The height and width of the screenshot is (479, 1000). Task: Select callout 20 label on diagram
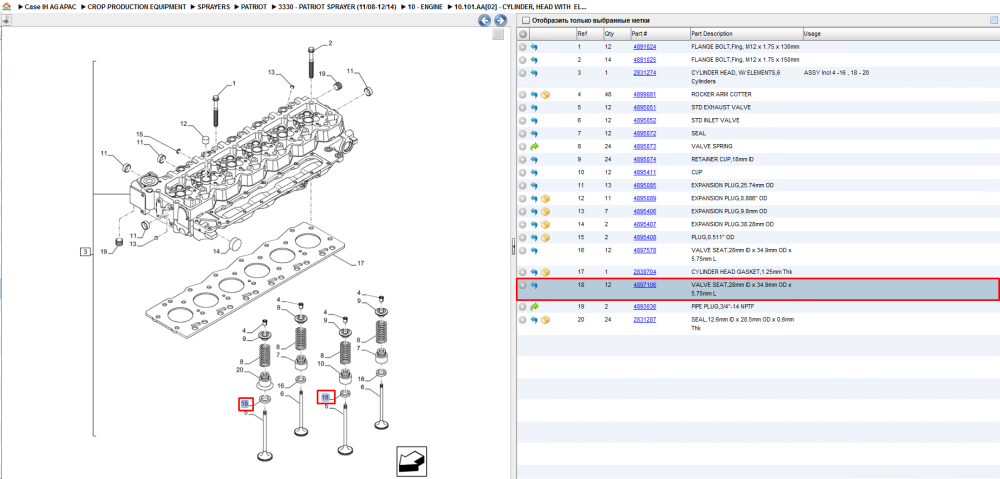(x=240, y=370)
